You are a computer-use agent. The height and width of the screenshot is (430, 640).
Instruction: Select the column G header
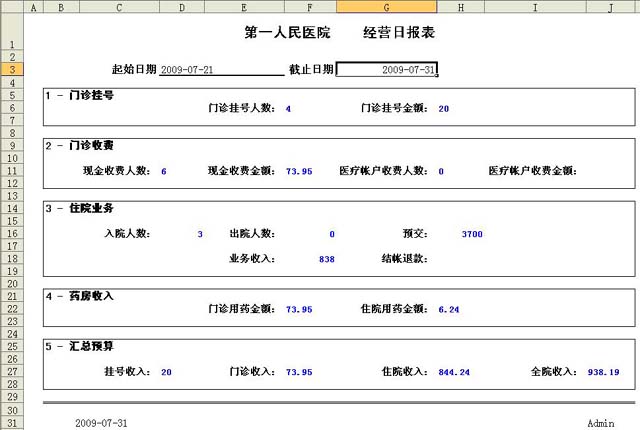386,7
